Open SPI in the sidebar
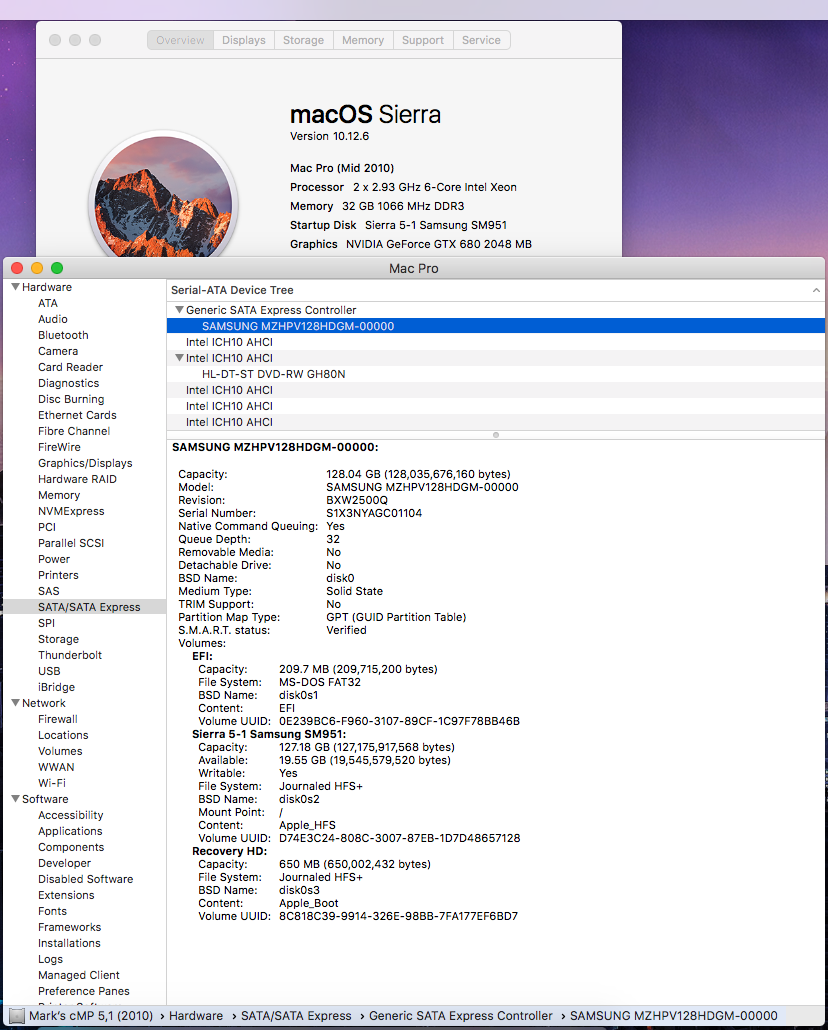 pos(46,623)
